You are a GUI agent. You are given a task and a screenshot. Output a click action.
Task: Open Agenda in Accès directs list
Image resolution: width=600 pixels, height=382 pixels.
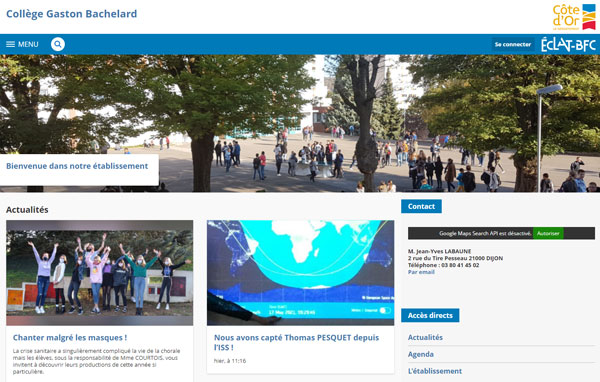[421, 354]
